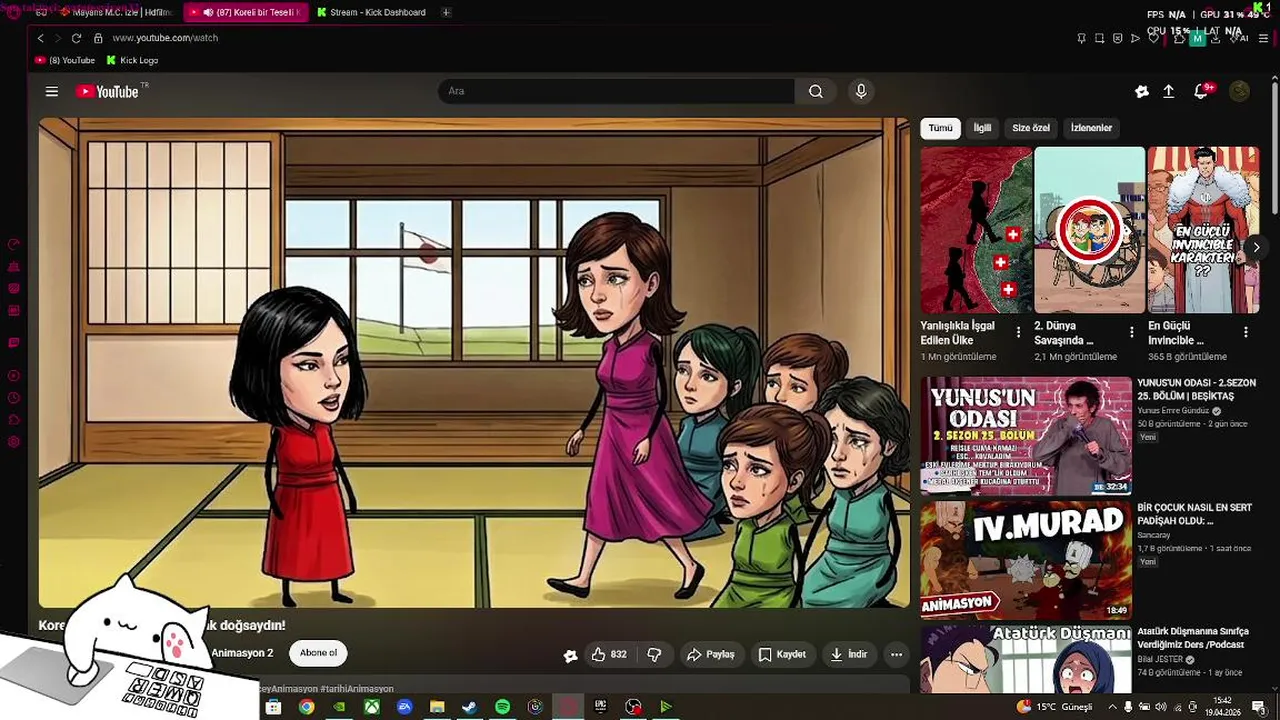The width and height of the screenshot is (1280, 720).
Task: Click the search magnifier button
Action: (816, 91)
